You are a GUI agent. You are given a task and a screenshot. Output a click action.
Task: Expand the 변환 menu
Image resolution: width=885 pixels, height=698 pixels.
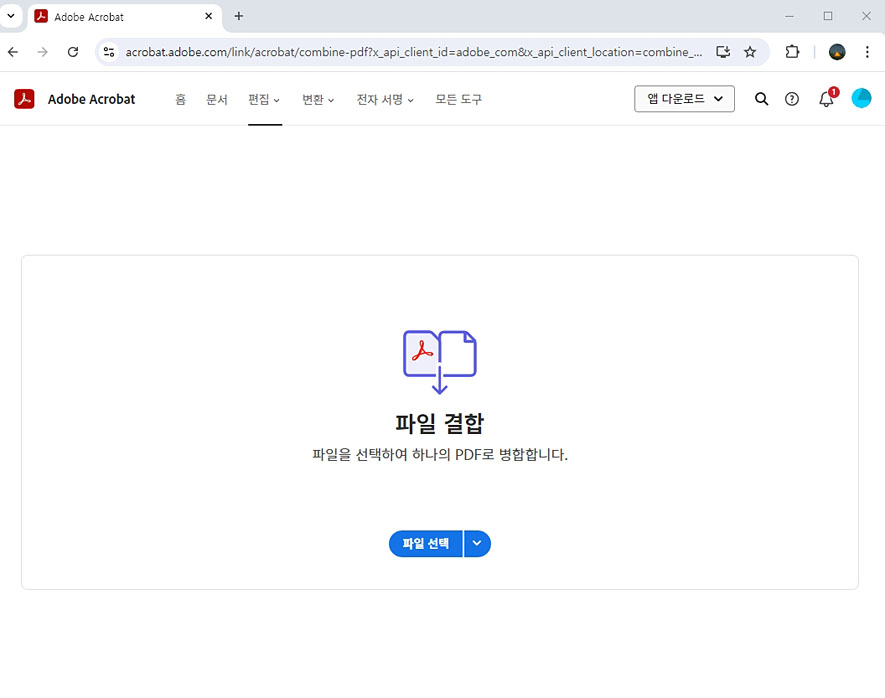(318, 99)
